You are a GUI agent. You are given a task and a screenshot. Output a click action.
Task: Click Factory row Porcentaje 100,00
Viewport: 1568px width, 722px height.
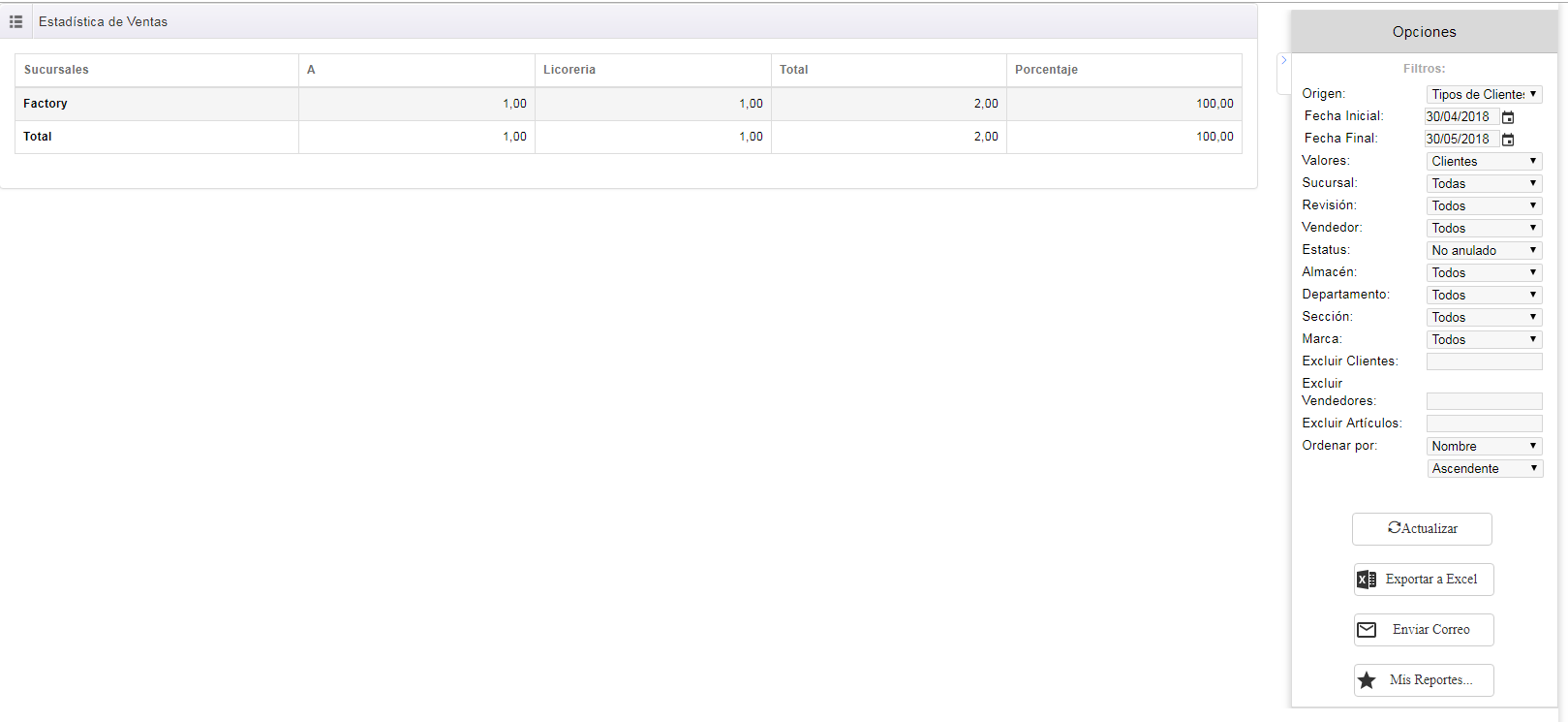click(1214, 104)
